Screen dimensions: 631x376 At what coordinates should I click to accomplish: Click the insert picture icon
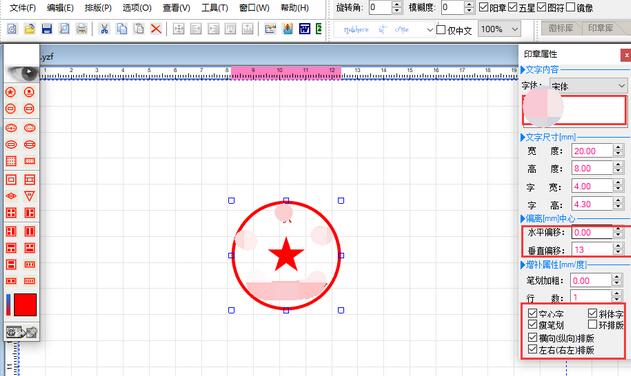pyautogui.click(x=288, y=29)
